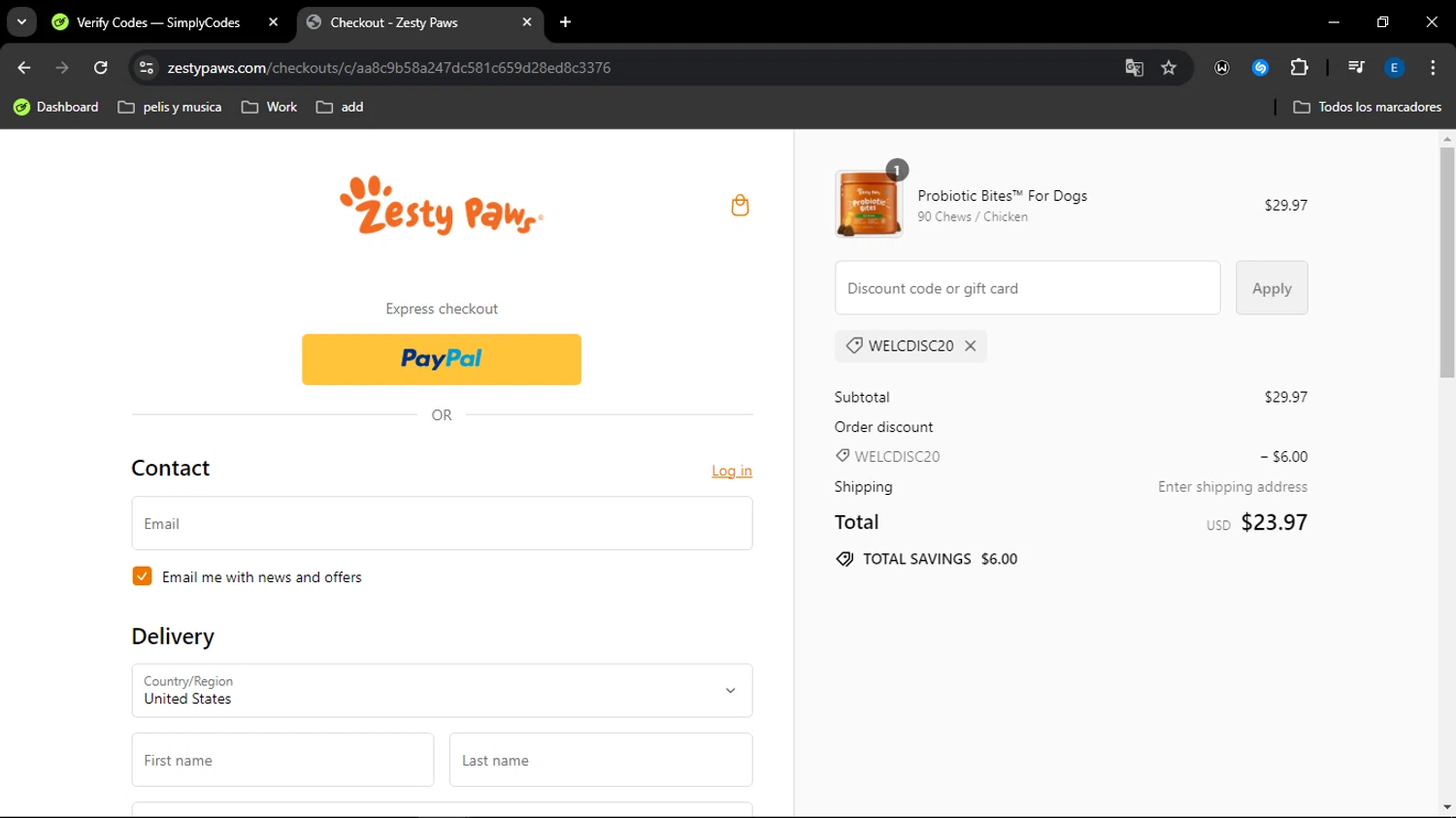This screenshot has height=818, width=1456.
Task: Focus the First name field
Action: [x=282, y=760]
